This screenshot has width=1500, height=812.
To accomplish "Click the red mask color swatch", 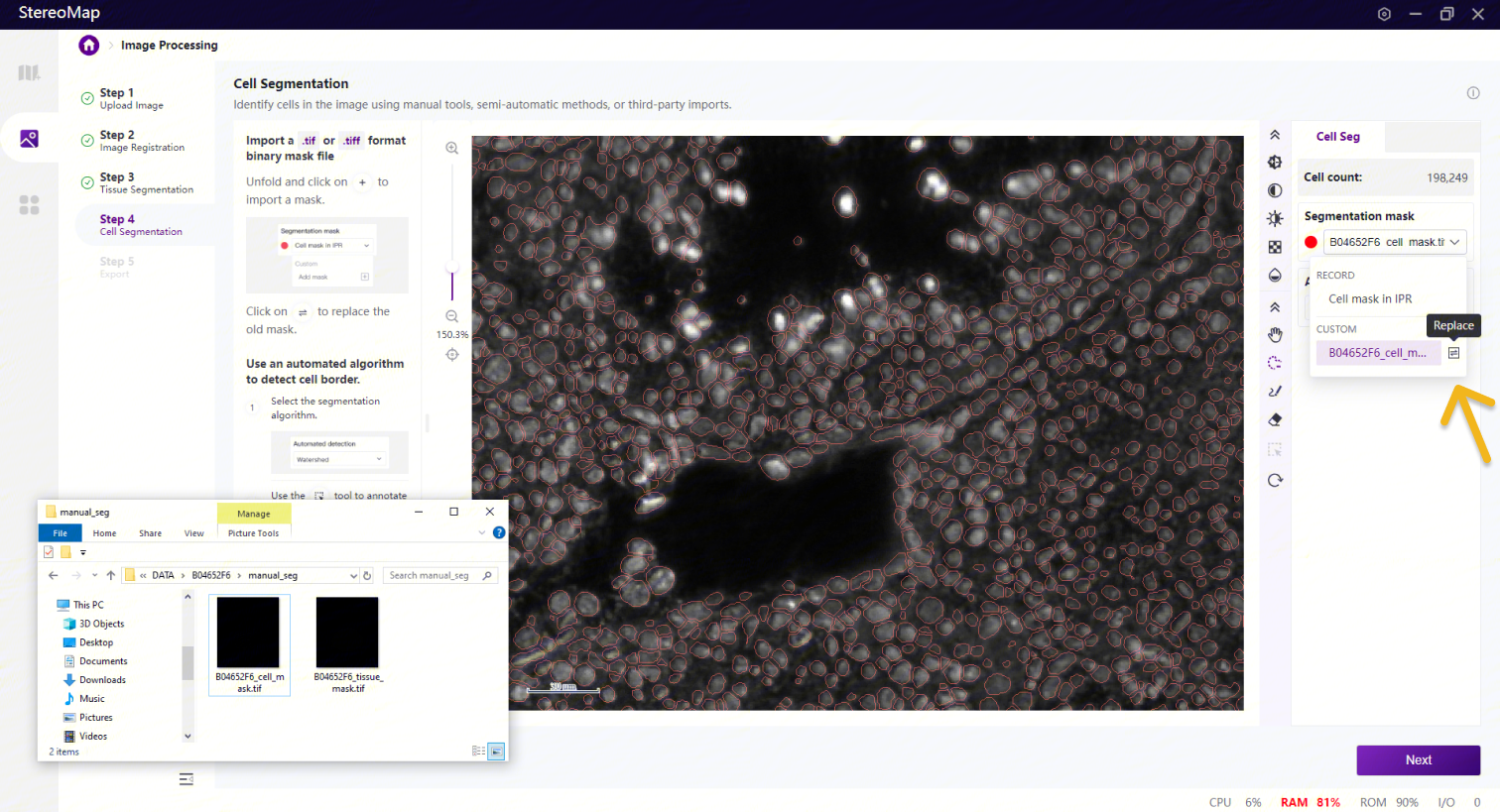I will (1311, 242).
